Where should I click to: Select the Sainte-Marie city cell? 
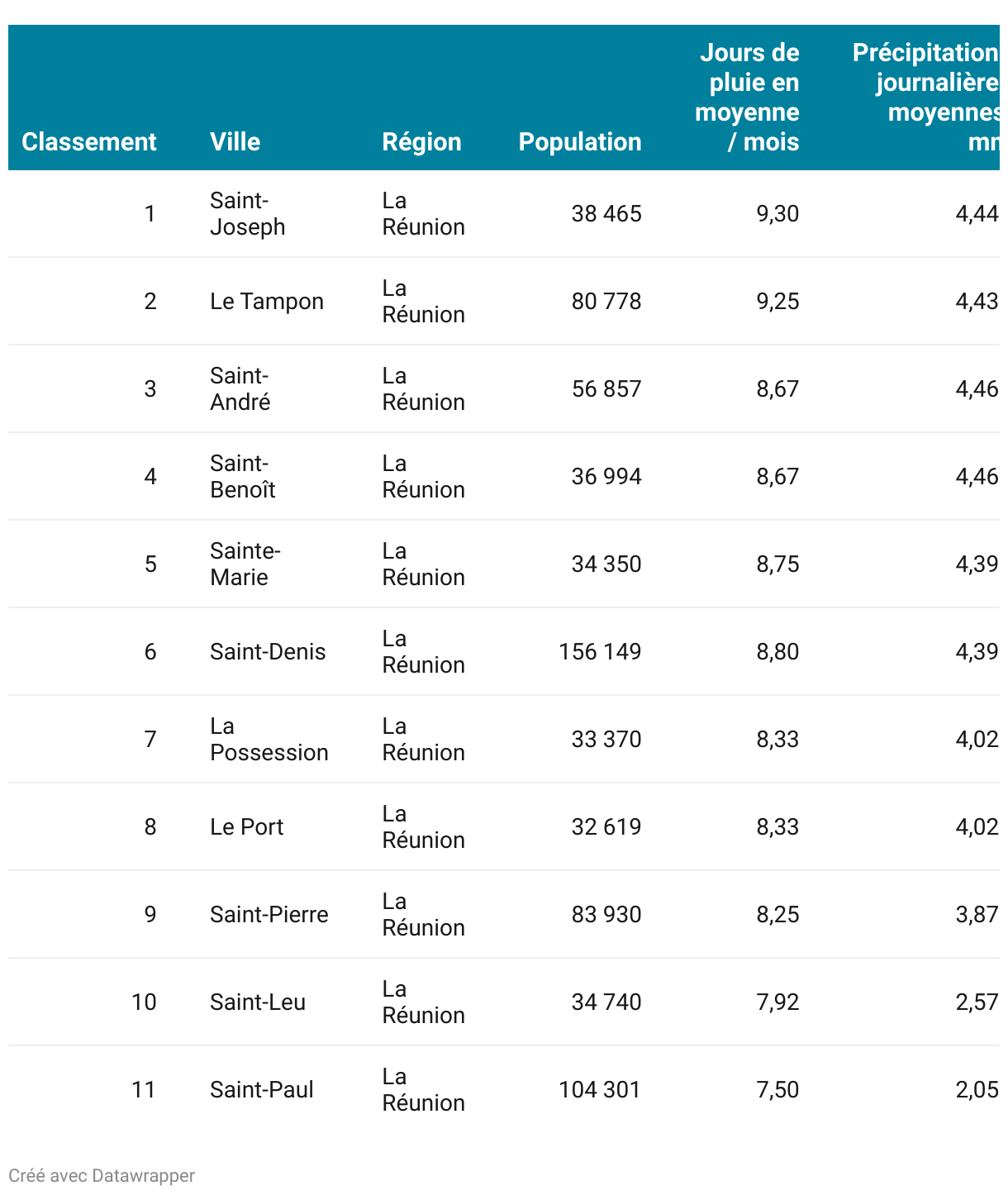[245, 564]
